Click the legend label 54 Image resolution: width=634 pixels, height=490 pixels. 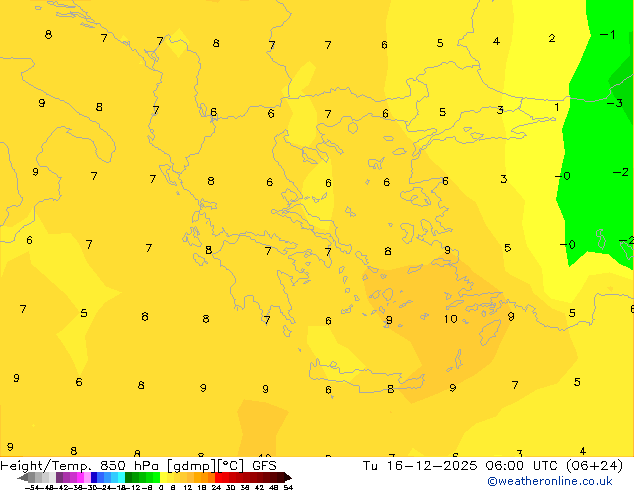288,487
